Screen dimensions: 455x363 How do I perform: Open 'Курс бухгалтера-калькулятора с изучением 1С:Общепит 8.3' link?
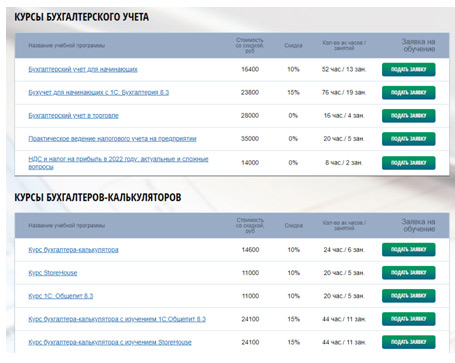click(117, 319)
